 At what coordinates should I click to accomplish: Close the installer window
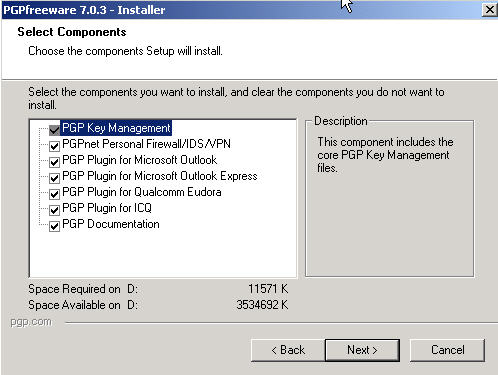[489, 10]
